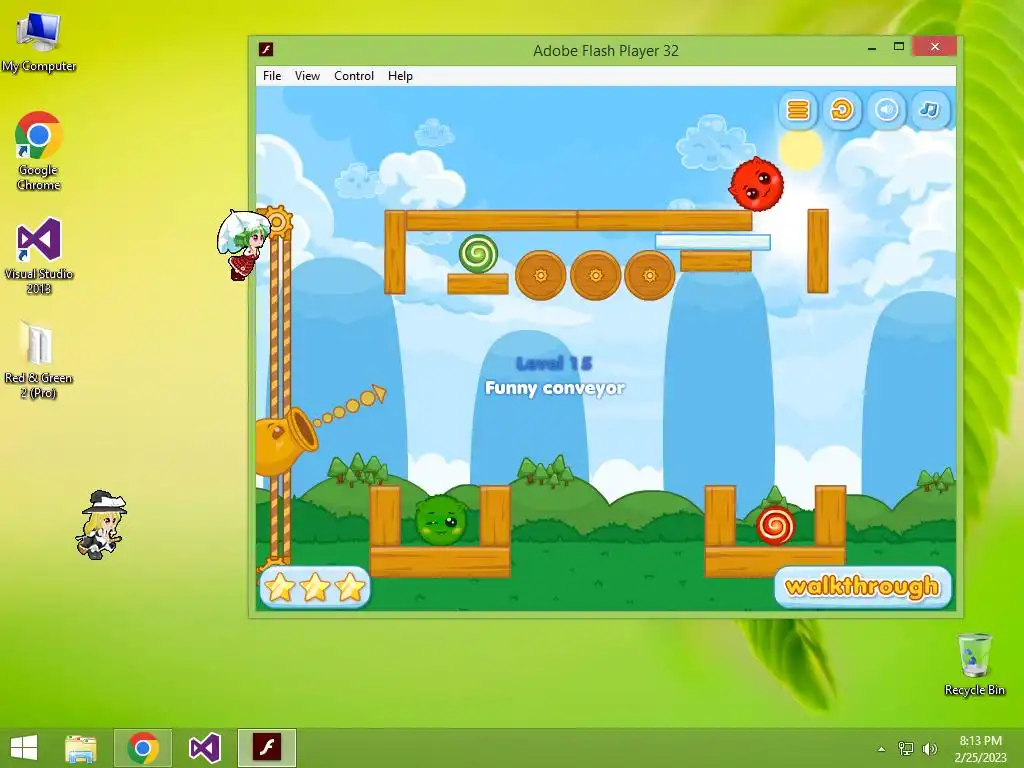1024x768 pixels.
Task: Click the red fuzzy ball character
Action: click(x=756, y=184)
